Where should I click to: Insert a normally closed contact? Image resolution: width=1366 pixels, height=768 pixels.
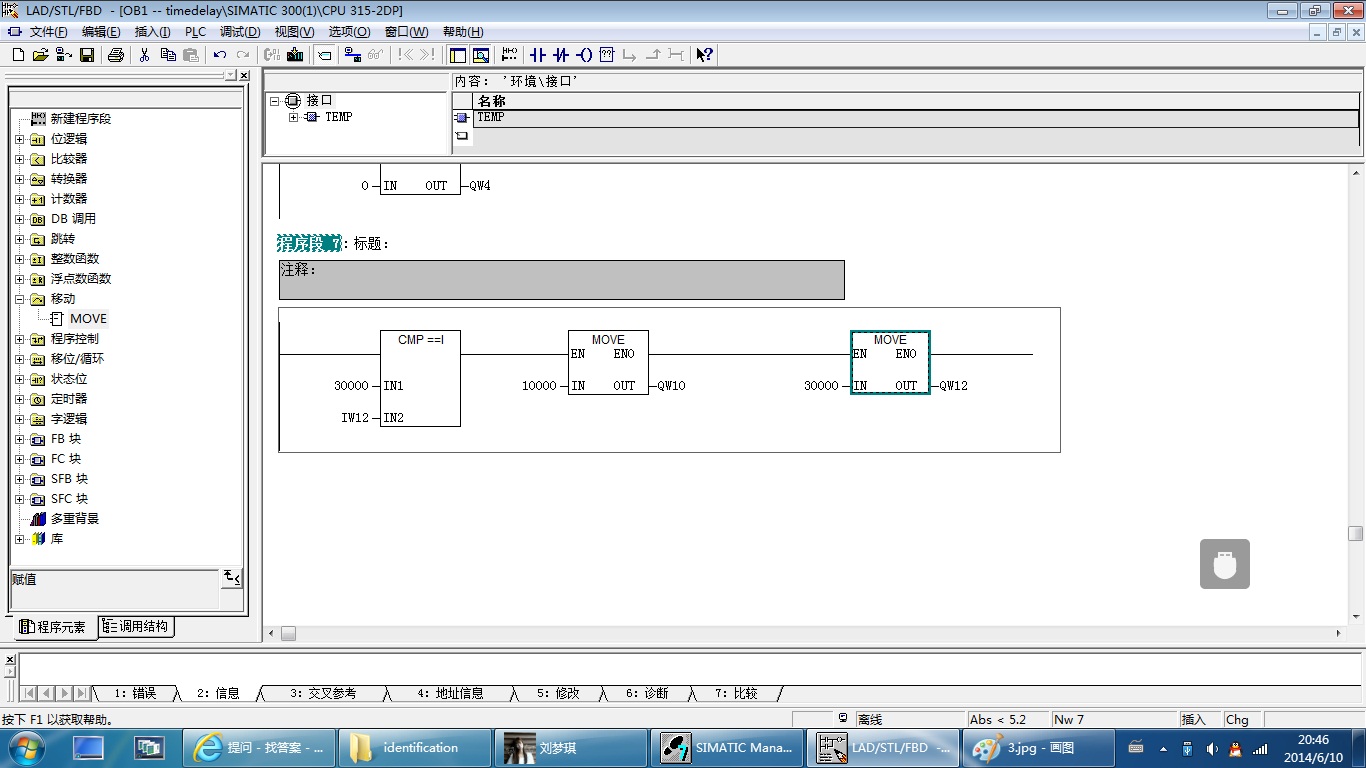(561, 55)
